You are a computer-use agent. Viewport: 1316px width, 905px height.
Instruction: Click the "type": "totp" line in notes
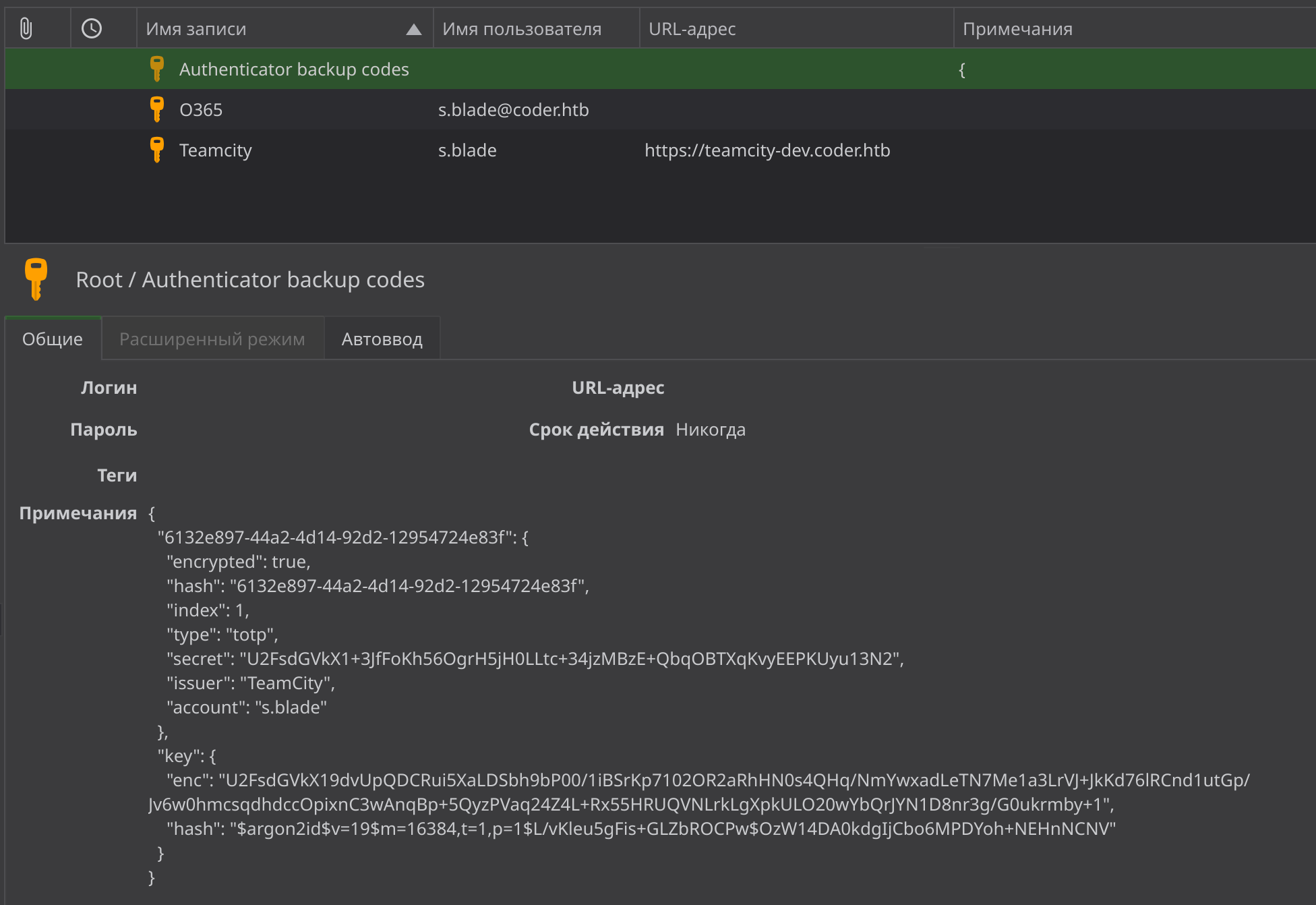222,635
